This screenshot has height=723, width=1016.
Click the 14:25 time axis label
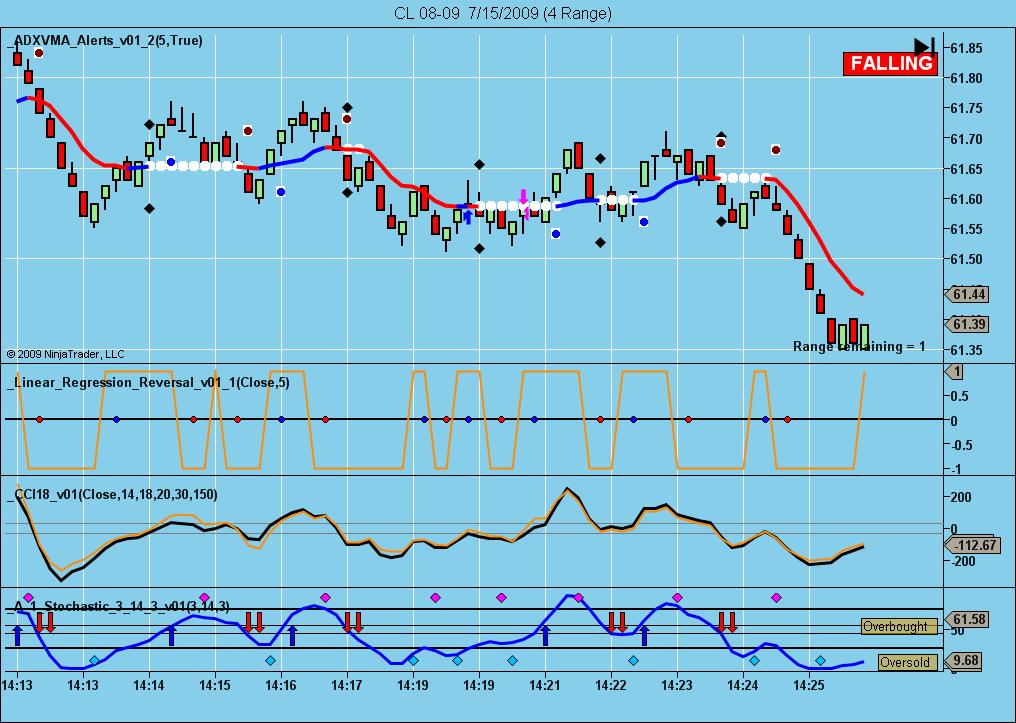tap(809, 685)
